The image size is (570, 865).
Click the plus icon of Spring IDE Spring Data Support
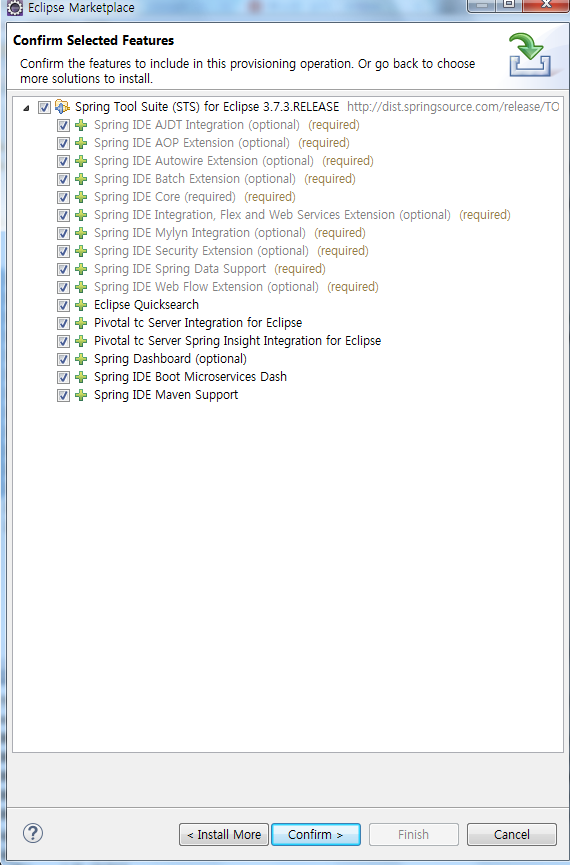point(81,269)
